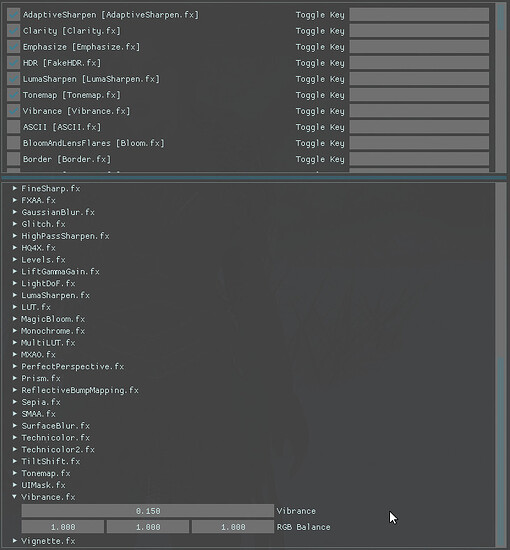Disable the Tonemap effect checkbox
This screenshot has height=550, width=510.
tap(13, 95)
